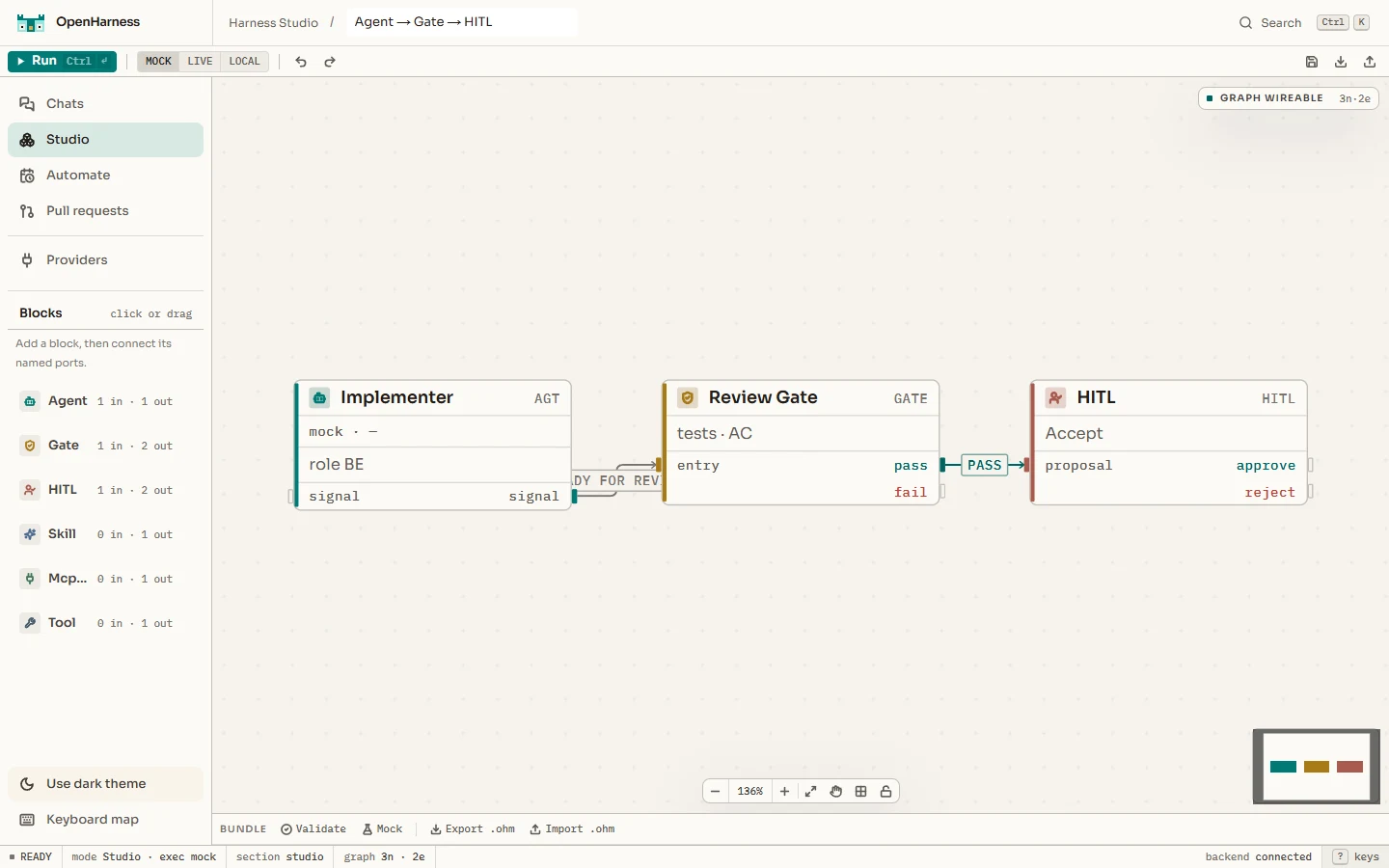
Task: Click Export .ohm
Action: coord(473,829)
